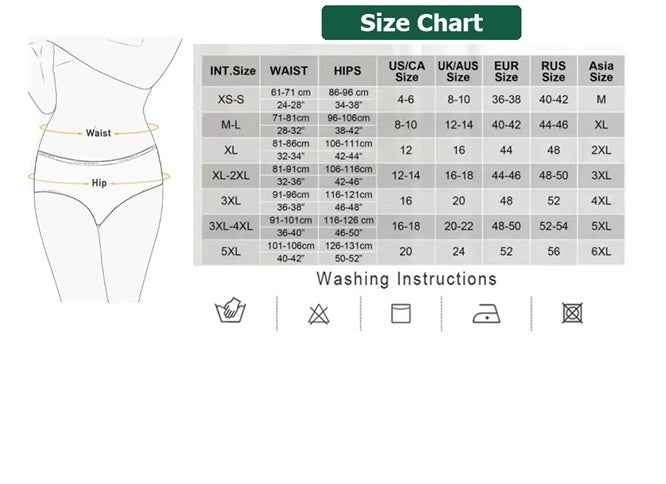
Task: Click the iron low heat icon
Action: (486, 313)
